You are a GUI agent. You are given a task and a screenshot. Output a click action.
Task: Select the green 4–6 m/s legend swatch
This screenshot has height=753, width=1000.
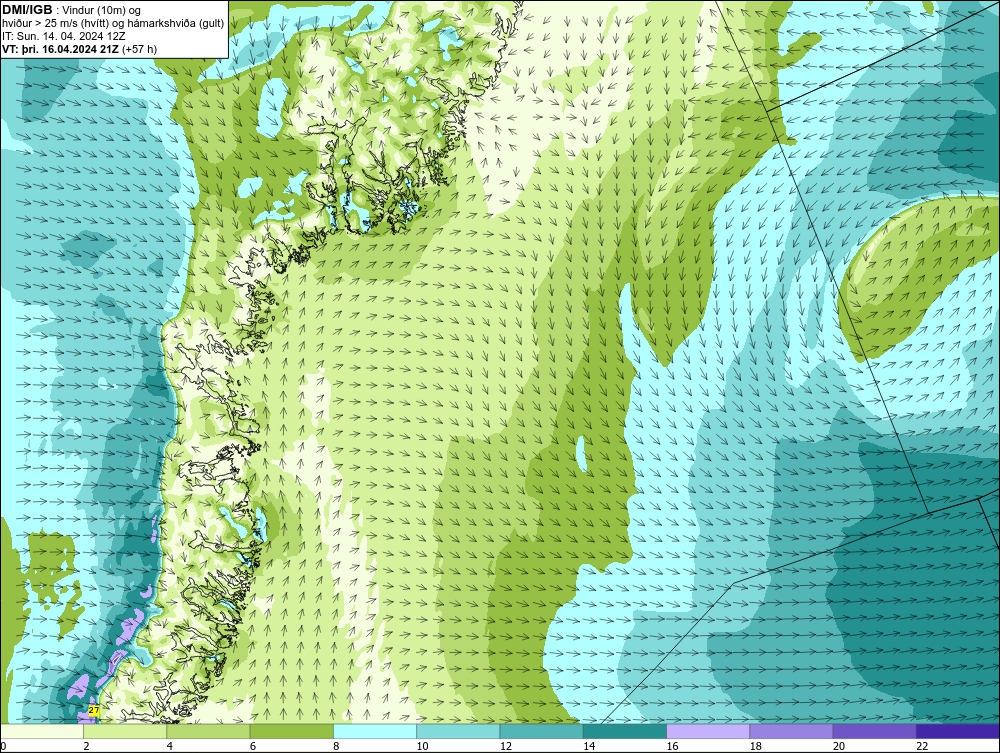[209, 731]
